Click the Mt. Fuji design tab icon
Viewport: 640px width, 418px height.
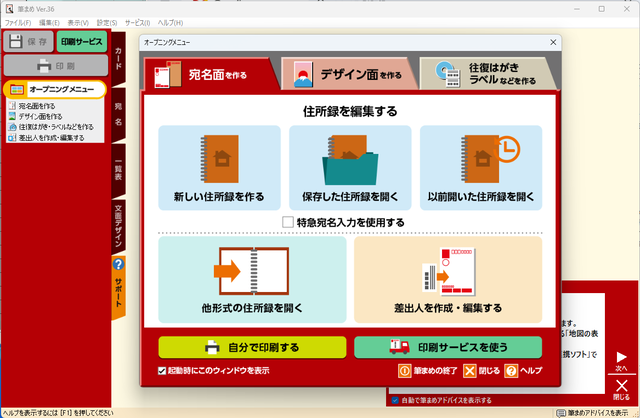tap(303, 75)
